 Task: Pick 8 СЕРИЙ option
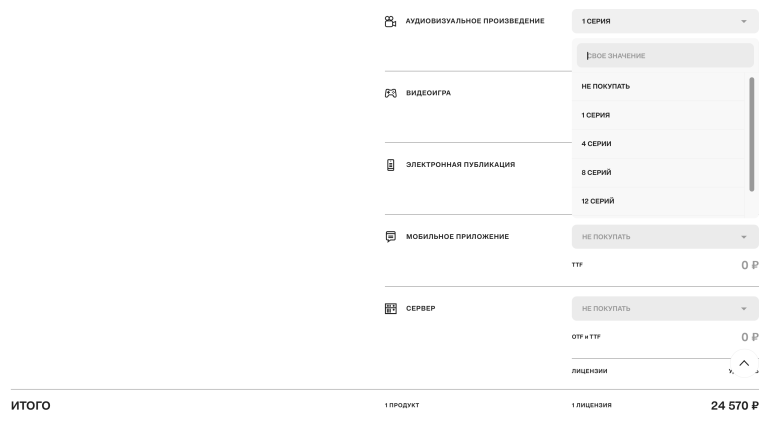pos(658,173)
